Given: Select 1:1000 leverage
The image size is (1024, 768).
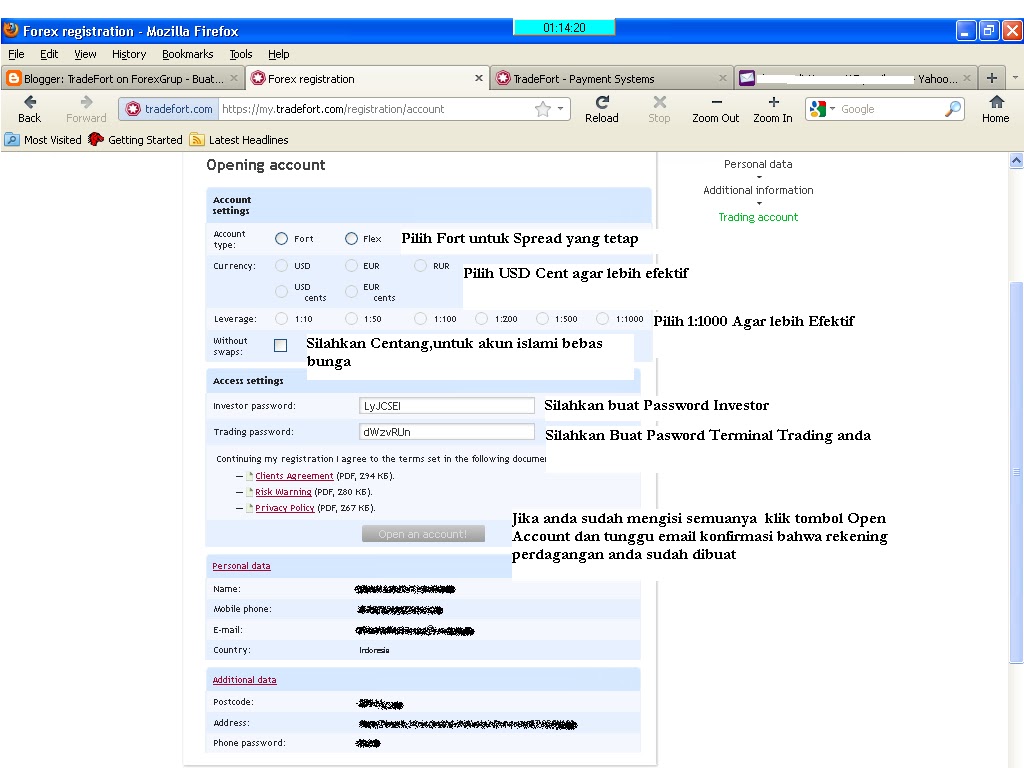Looking at the screenshot, I should (x=602, y=319).
